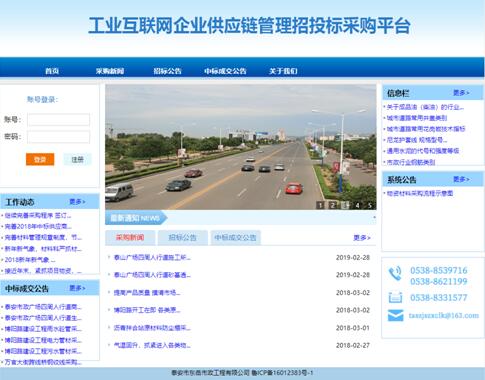Open the 完善材料管理规章制度 link

tap(43, 237)
